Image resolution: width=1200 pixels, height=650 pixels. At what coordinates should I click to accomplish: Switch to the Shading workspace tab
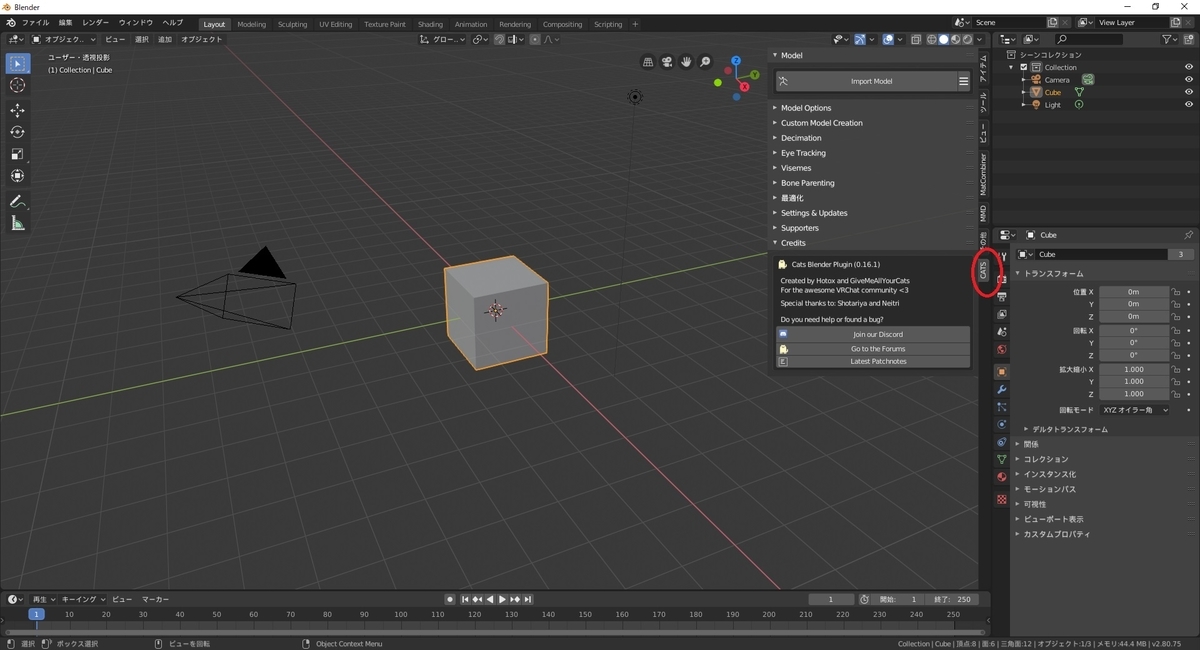pyautogui.click(x=430, y=24)
